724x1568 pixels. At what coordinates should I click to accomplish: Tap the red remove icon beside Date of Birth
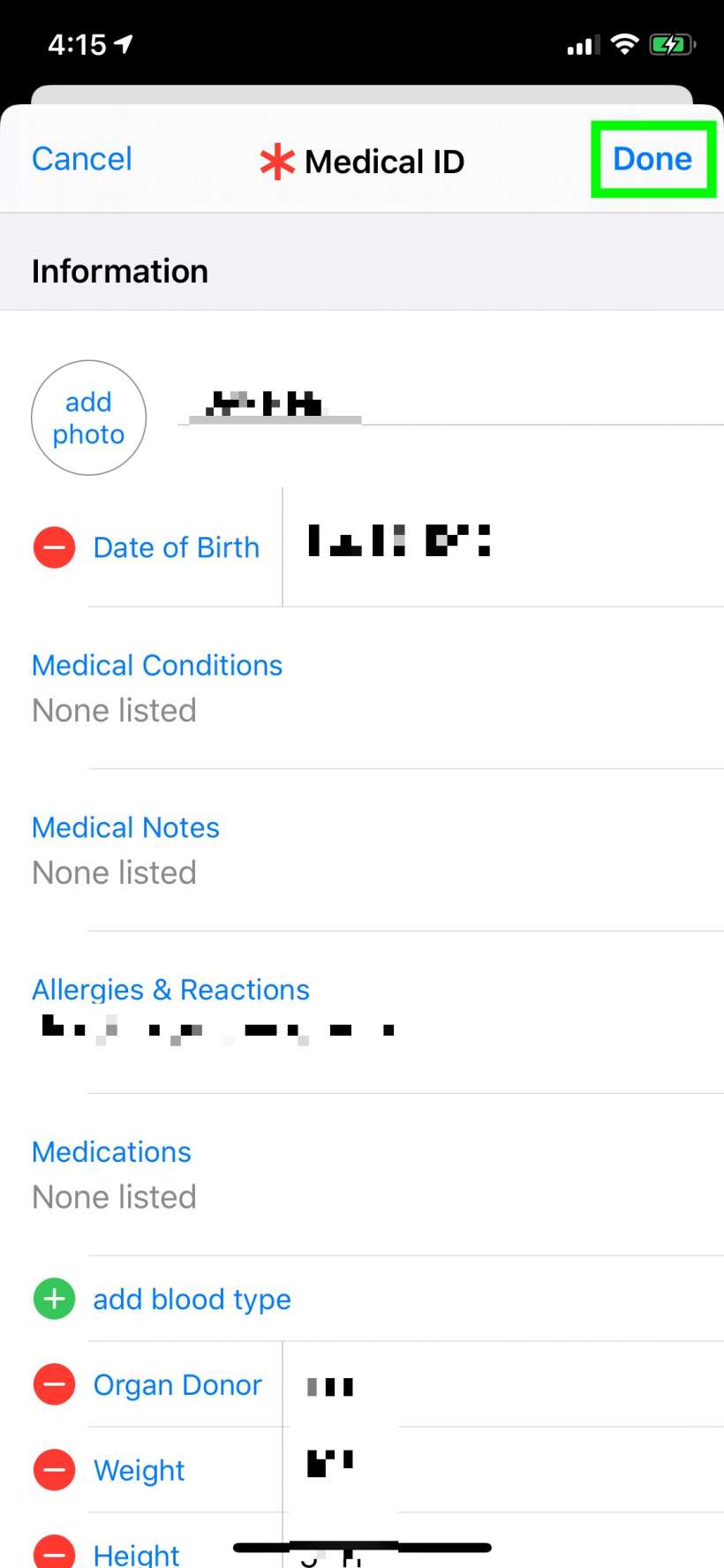tap(54, 547)
